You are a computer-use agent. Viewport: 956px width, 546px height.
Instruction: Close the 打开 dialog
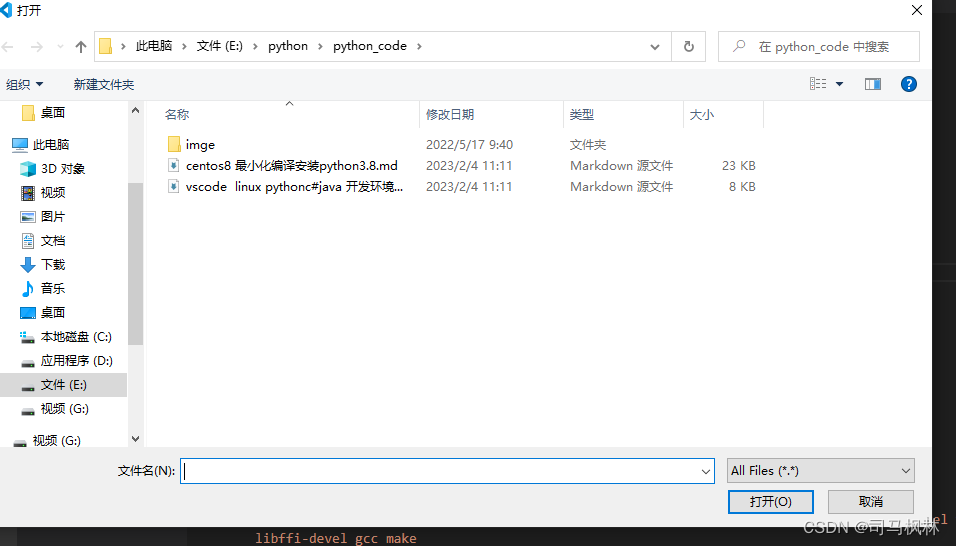point(916,10)
